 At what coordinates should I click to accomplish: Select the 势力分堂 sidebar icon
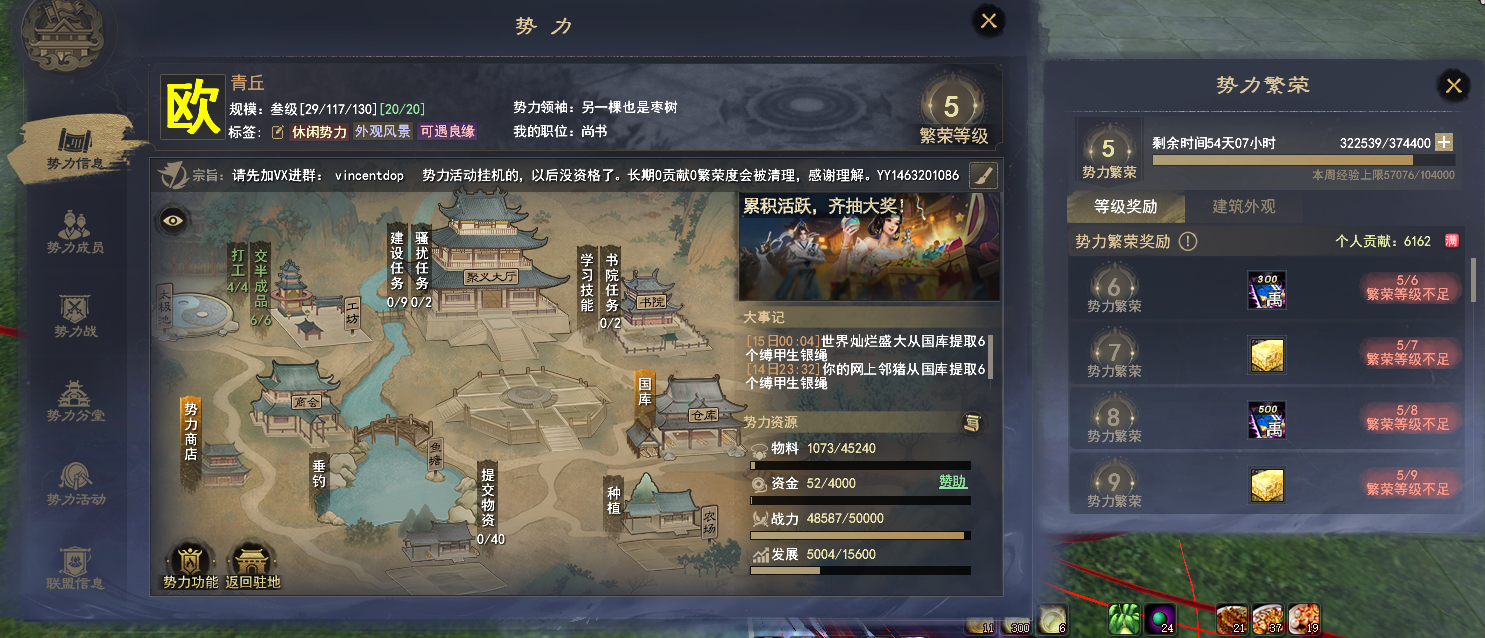pyautogui.click(x=76, y=400)
